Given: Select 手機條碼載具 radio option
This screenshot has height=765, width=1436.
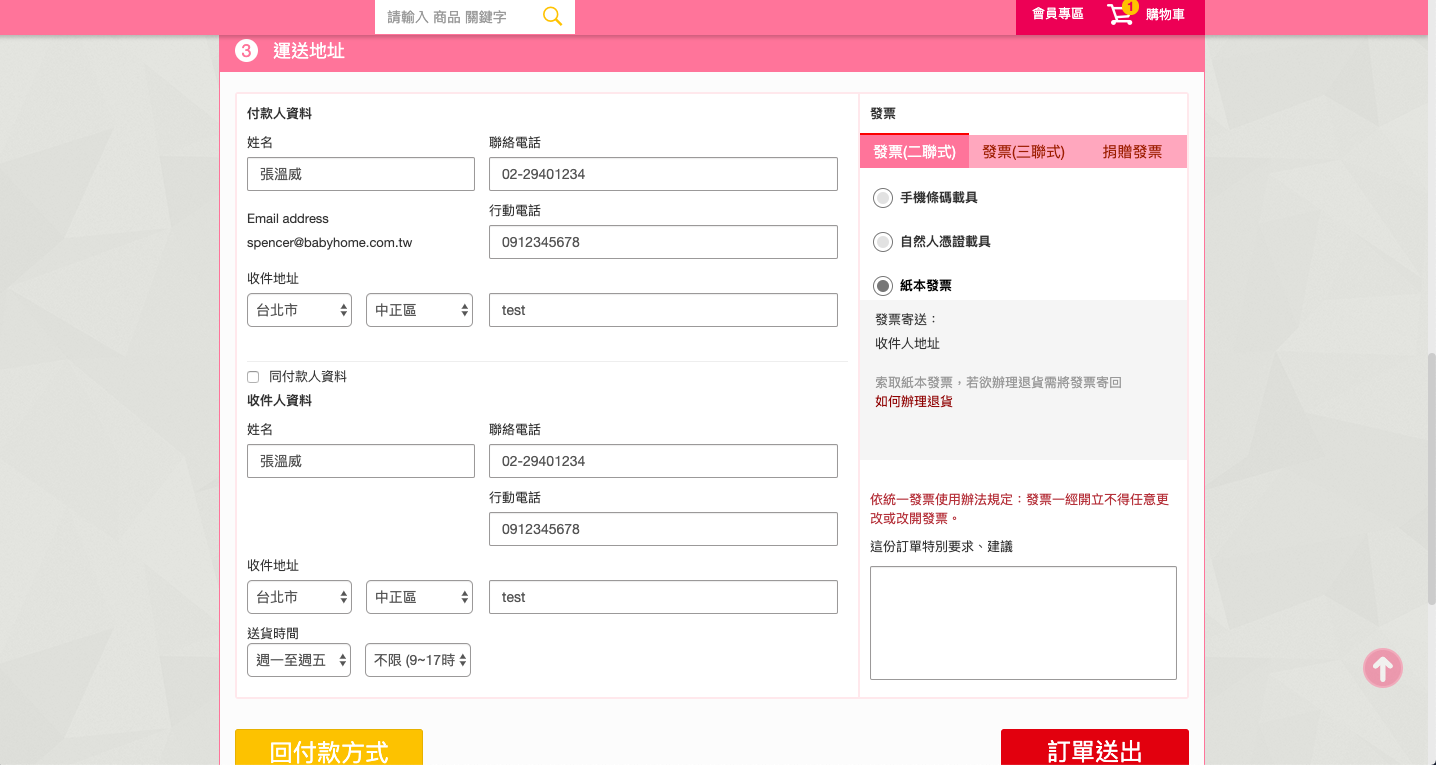Looking at the screenshot, I should pos(883,198).
